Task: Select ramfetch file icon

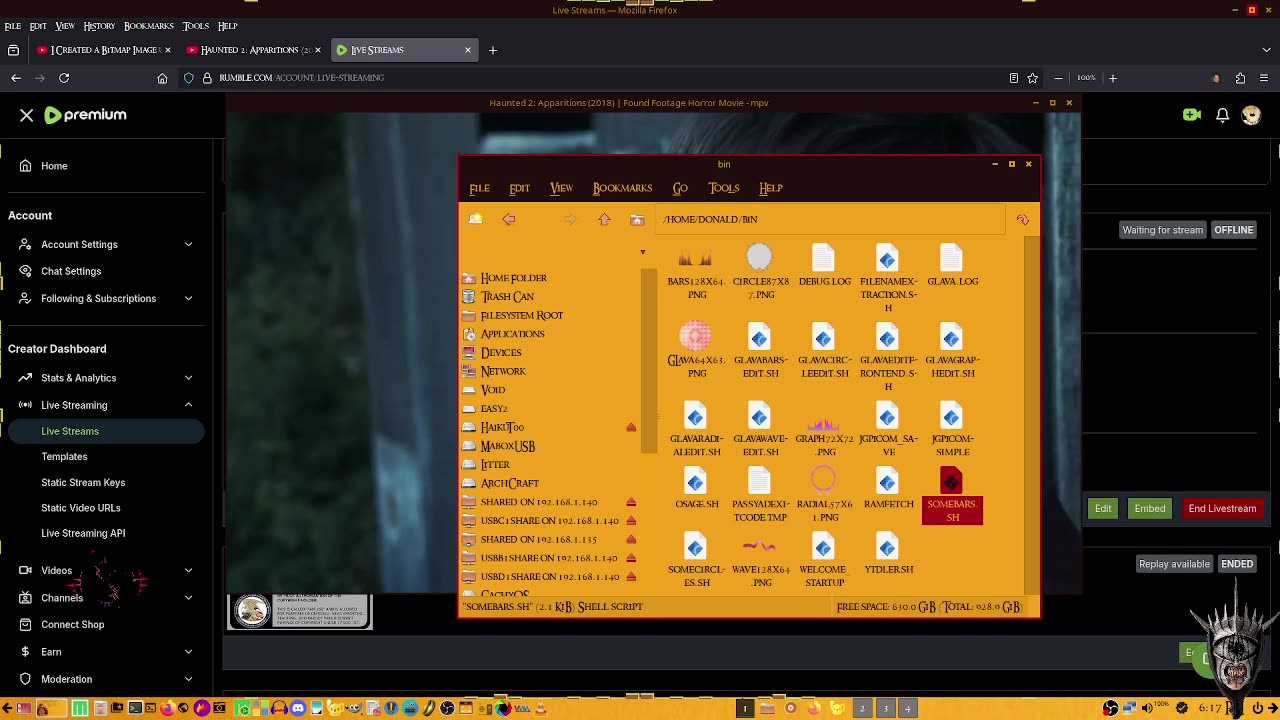Action: [888, 489]
